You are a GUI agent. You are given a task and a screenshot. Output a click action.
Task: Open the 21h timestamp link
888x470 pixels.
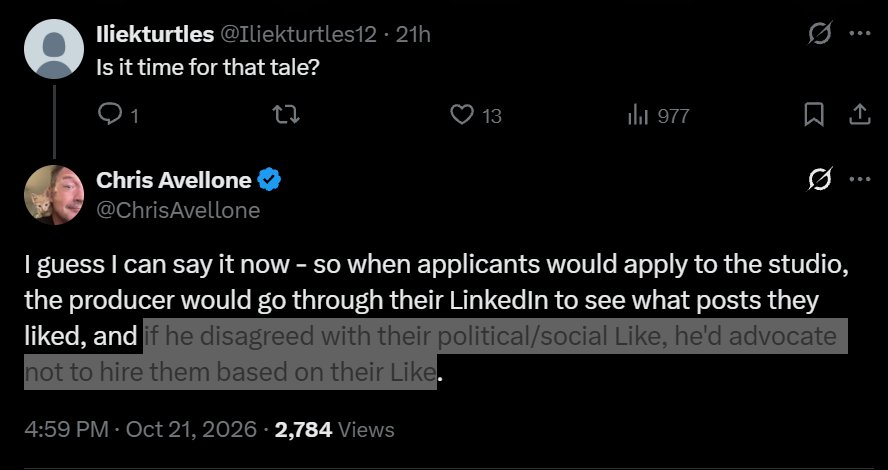[x=413, y=35]
